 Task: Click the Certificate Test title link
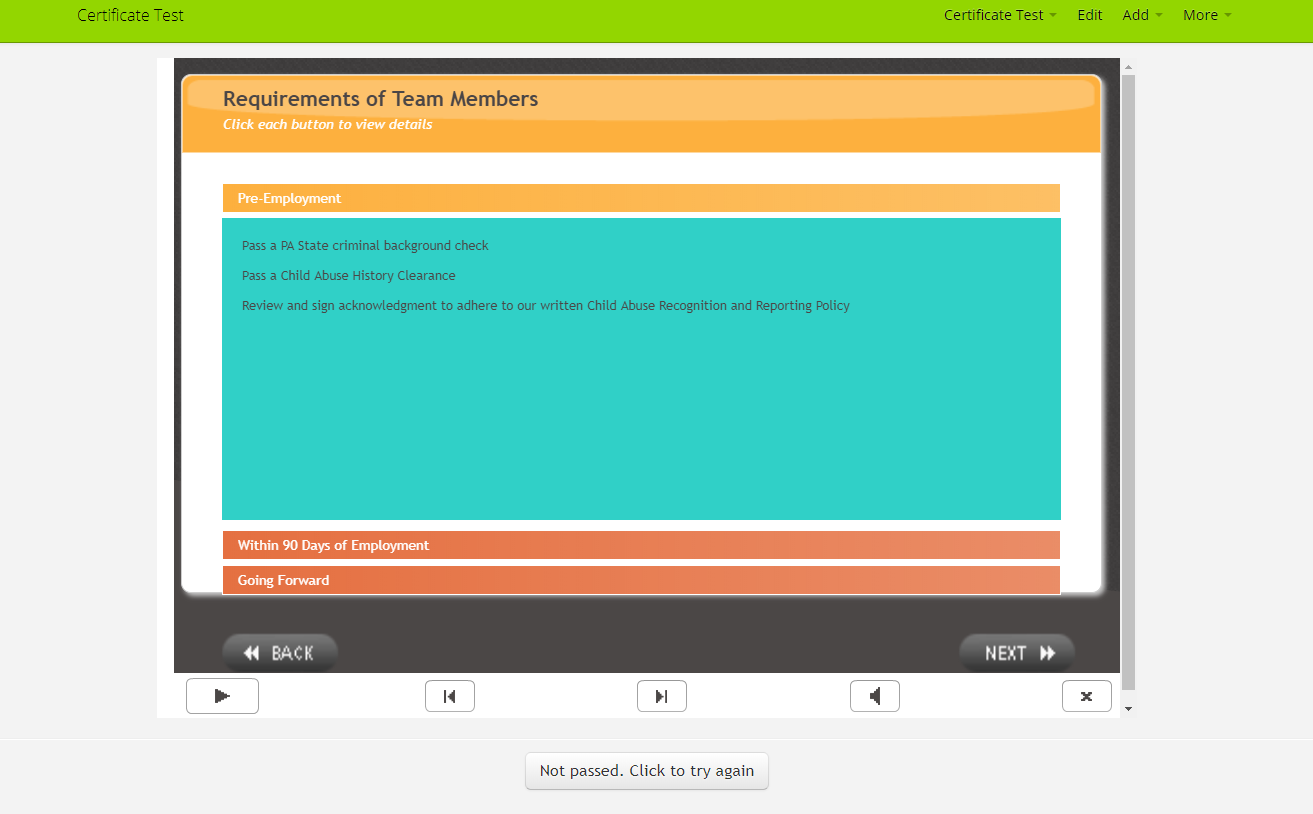[130, 15]
